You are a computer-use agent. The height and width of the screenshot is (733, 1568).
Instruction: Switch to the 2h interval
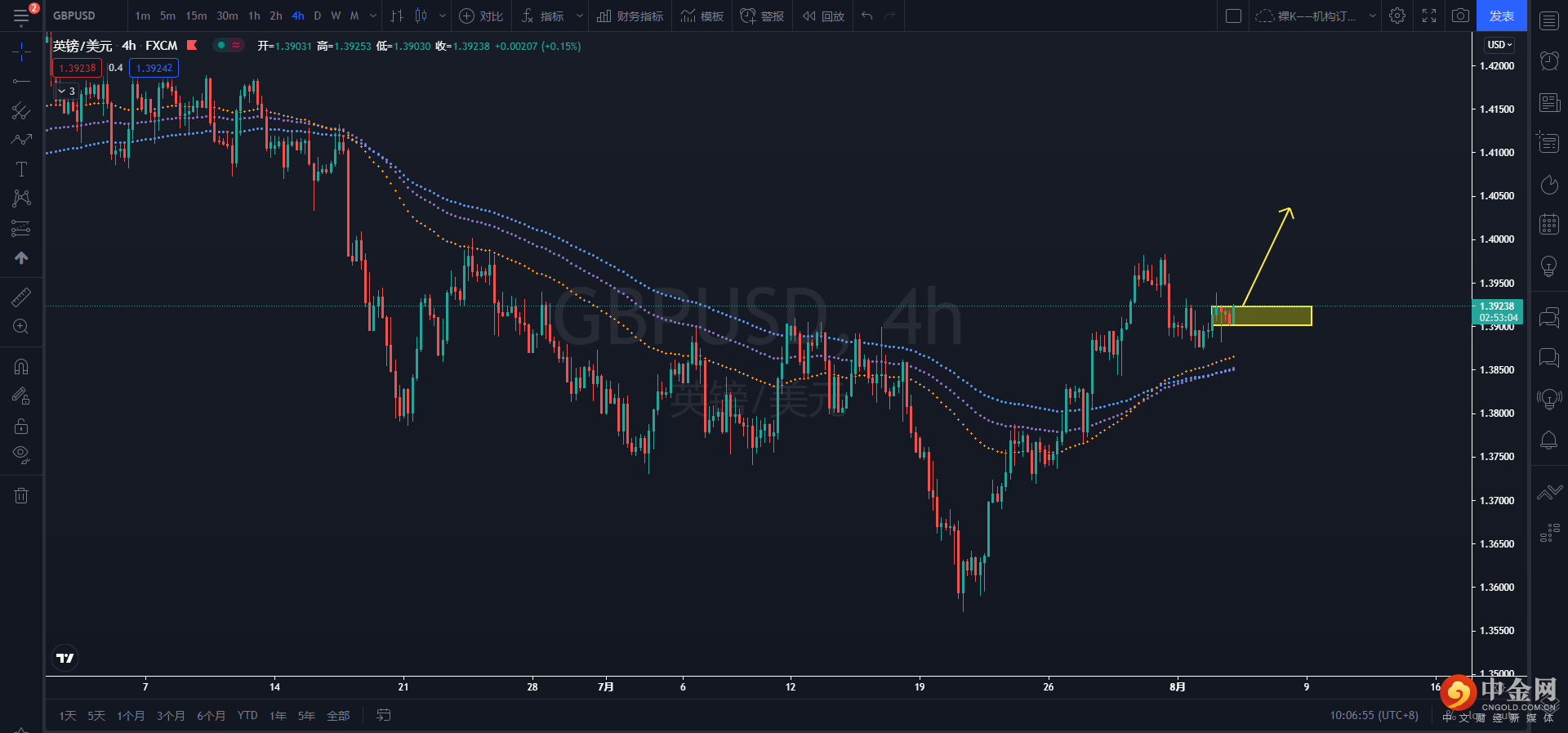point(276,16)
